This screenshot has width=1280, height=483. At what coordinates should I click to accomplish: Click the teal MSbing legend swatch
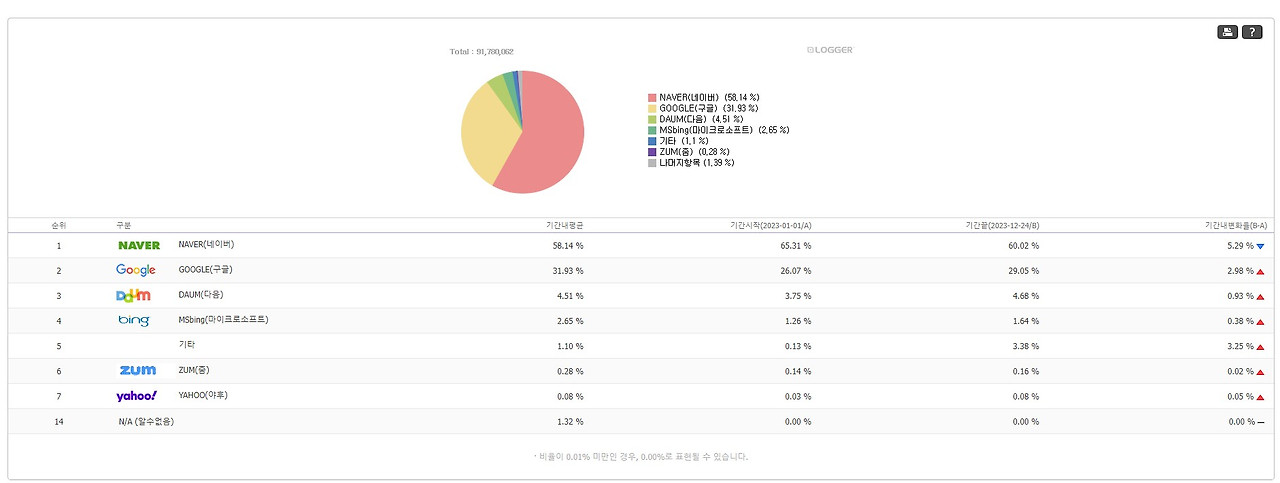click(x=652, y=130)
